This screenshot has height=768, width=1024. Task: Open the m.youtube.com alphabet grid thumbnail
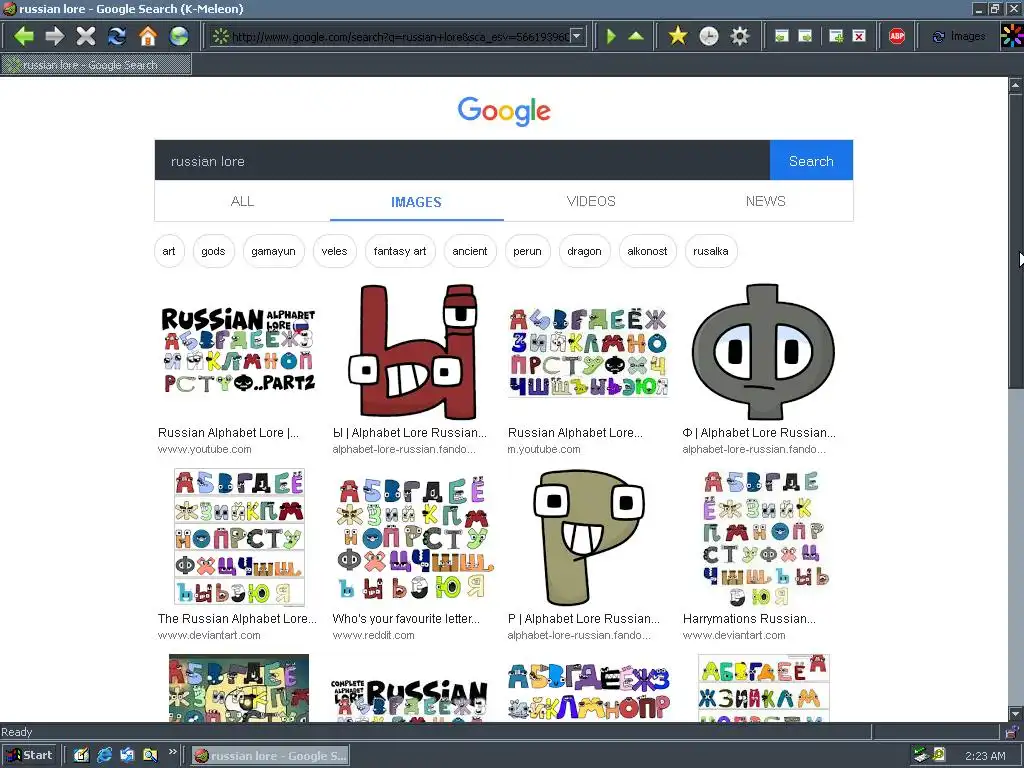pos(588,352)
